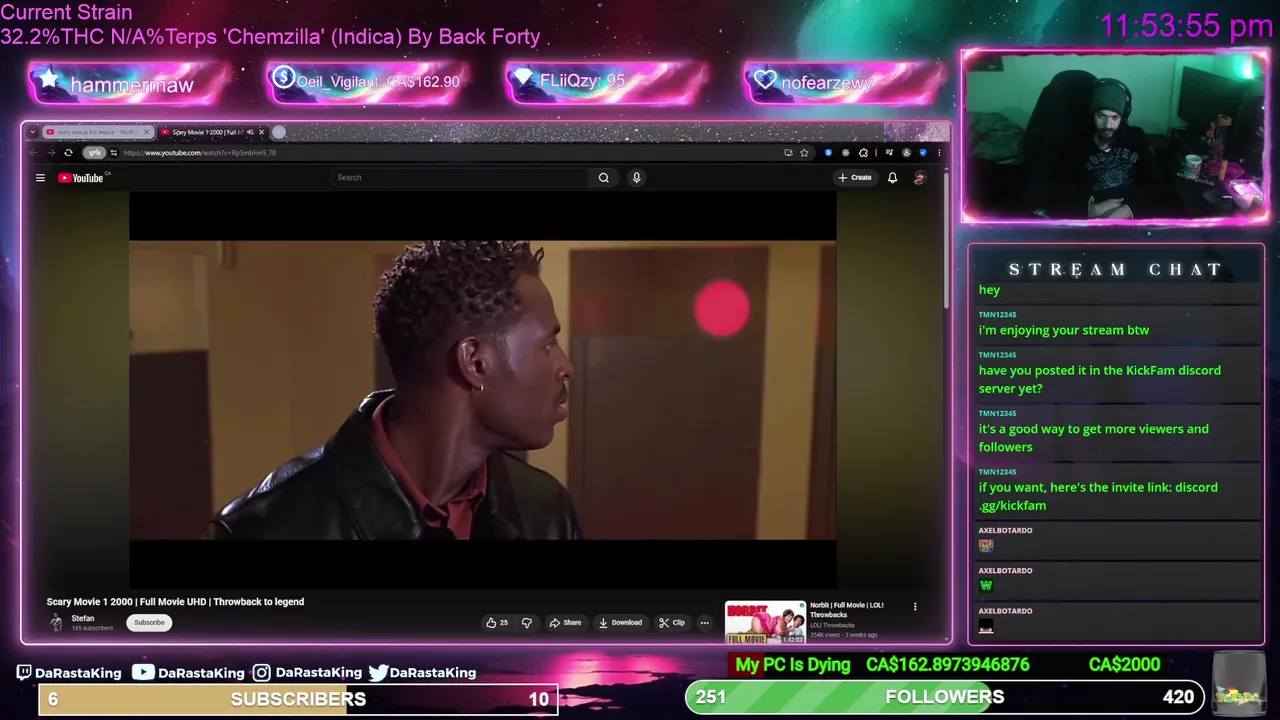Open the YouTube guide hamburger menu
The width and height of the screenshot is (1280, 720).
40,178
